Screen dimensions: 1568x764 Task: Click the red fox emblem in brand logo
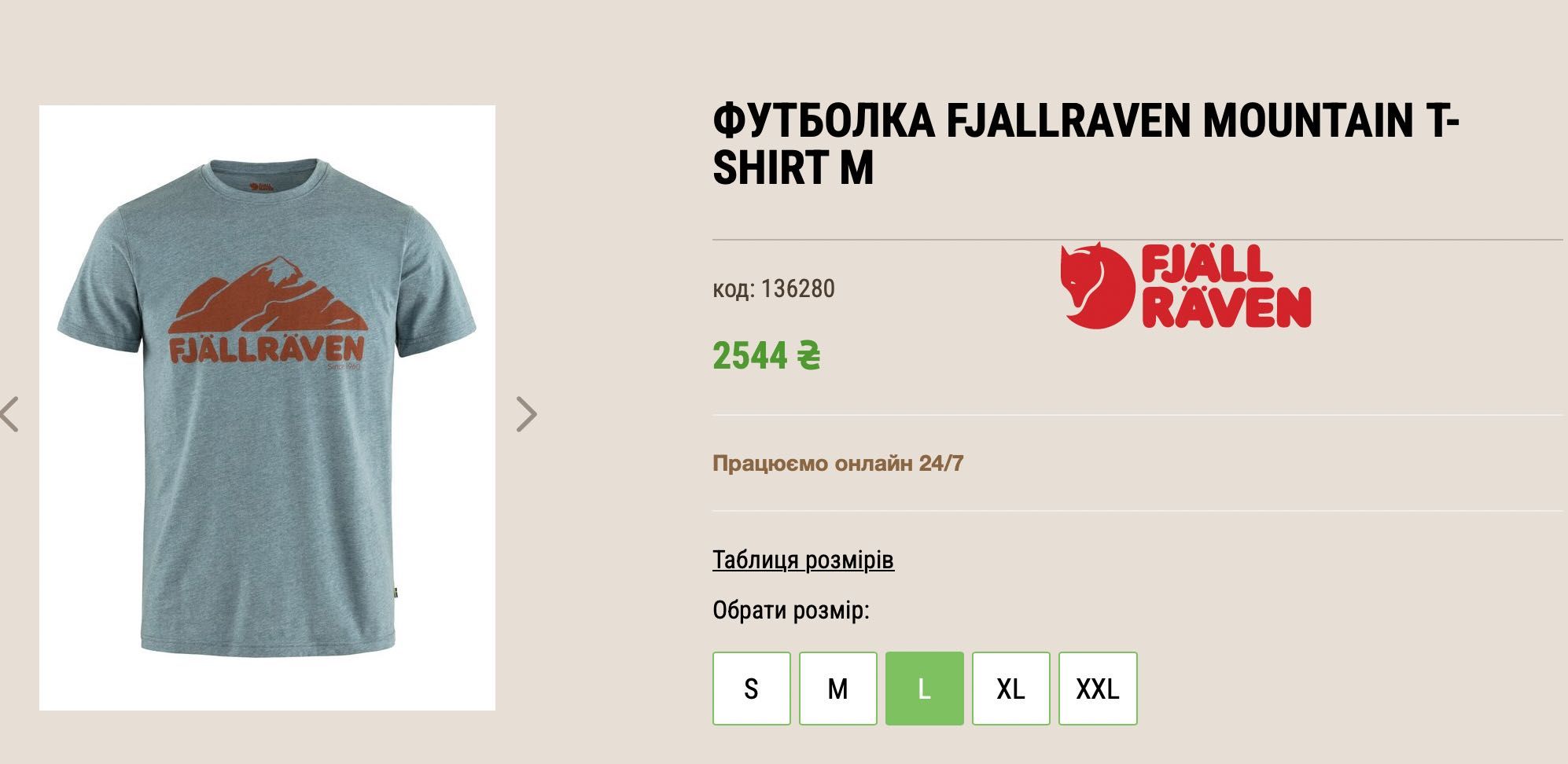pos(1096,285)
